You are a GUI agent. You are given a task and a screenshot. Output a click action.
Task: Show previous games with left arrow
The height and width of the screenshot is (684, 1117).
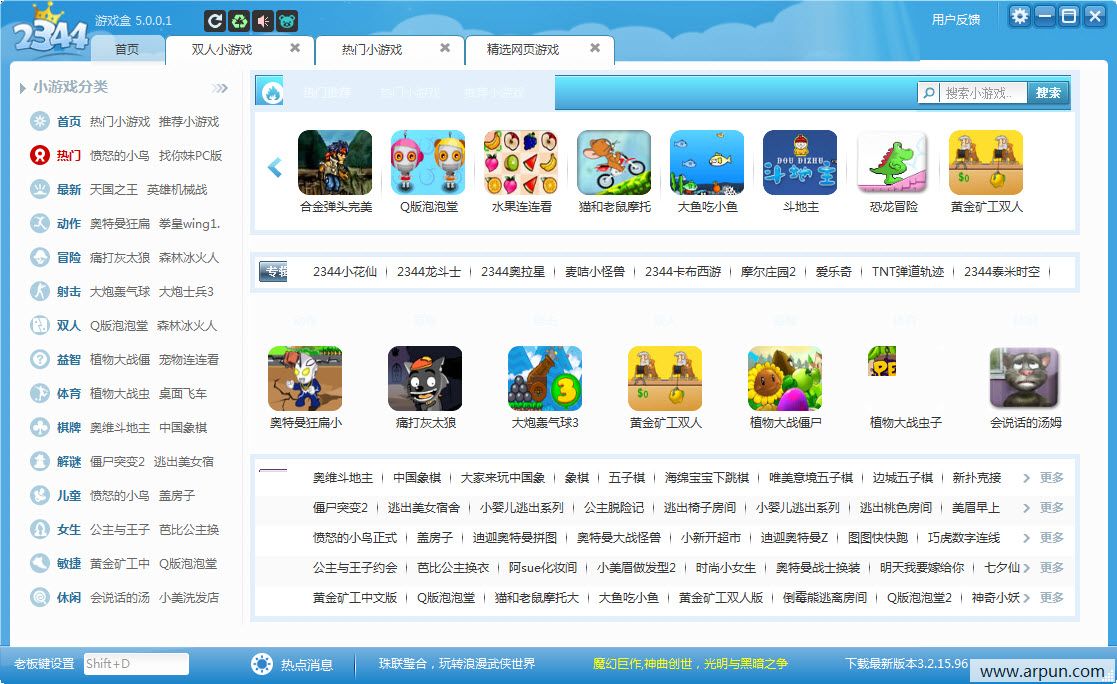(274, 167)
